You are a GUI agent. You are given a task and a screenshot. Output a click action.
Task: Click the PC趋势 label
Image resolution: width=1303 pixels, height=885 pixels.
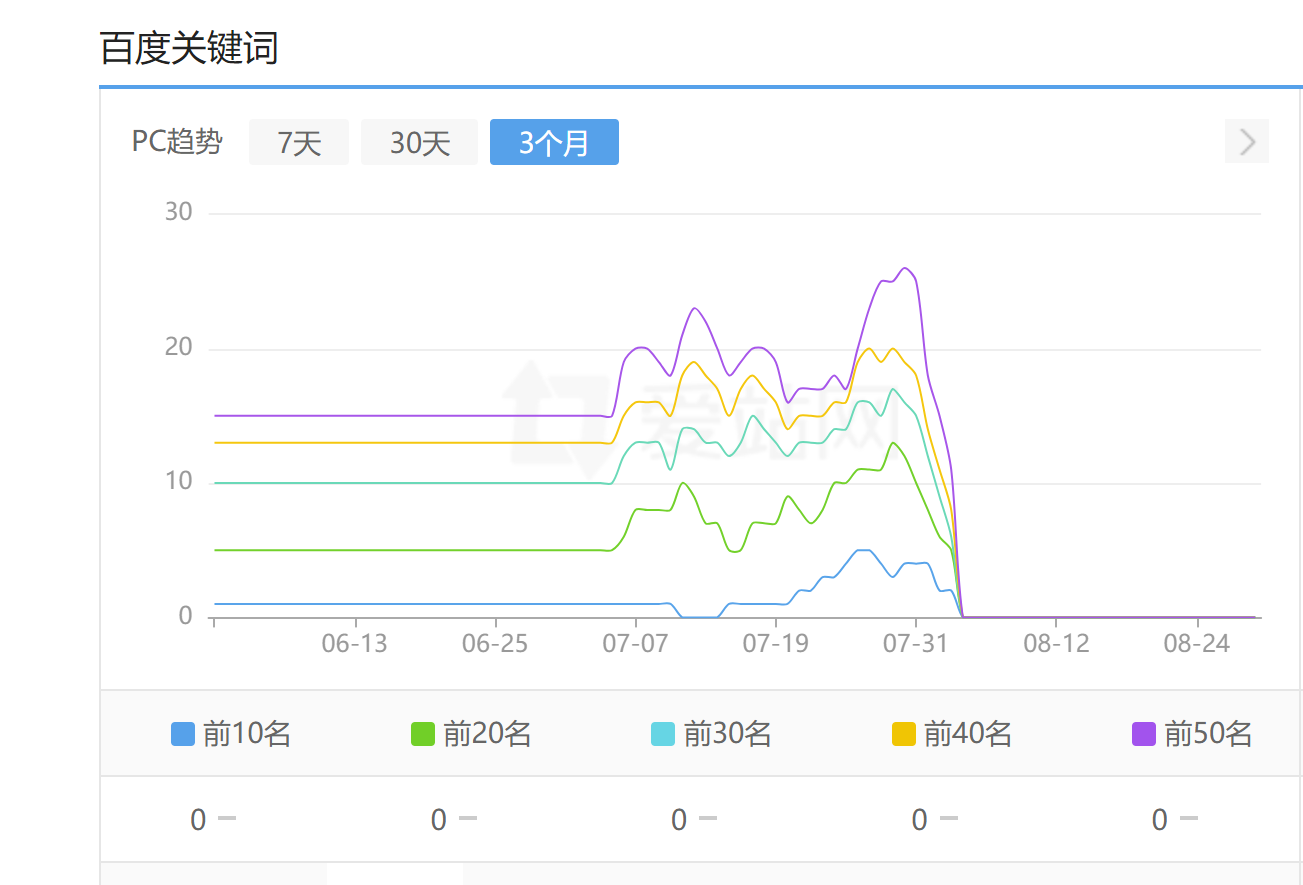click(x=177, y=142)
